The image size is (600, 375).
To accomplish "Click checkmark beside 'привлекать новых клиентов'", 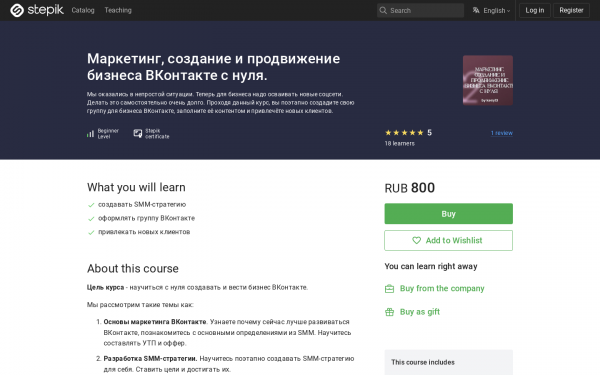I will tap(91, 232).
